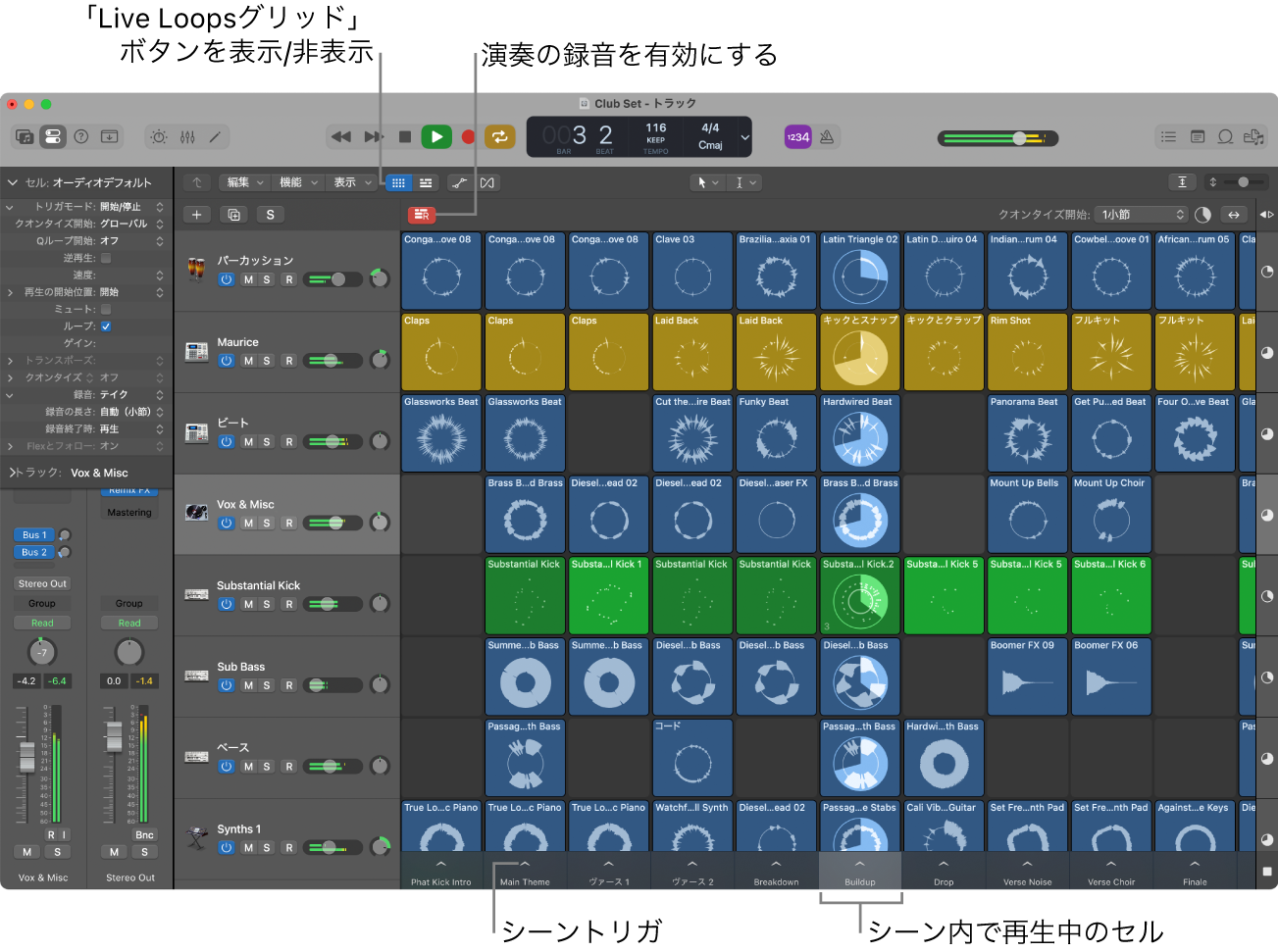Toggle power button on Sub Bass track
Screen dimensions: 1278x952
click(x=227, y=685)
